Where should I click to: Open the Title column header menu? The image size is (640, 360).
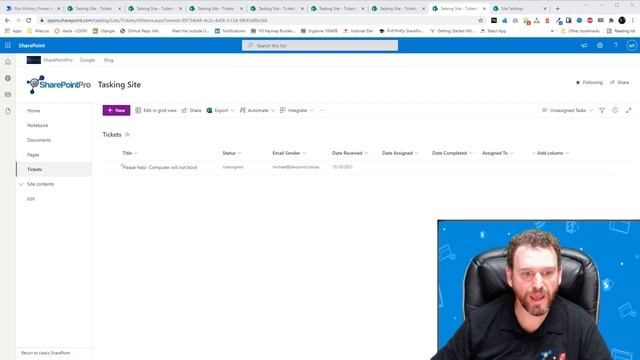pyautogui.click(x=130, y=153)
